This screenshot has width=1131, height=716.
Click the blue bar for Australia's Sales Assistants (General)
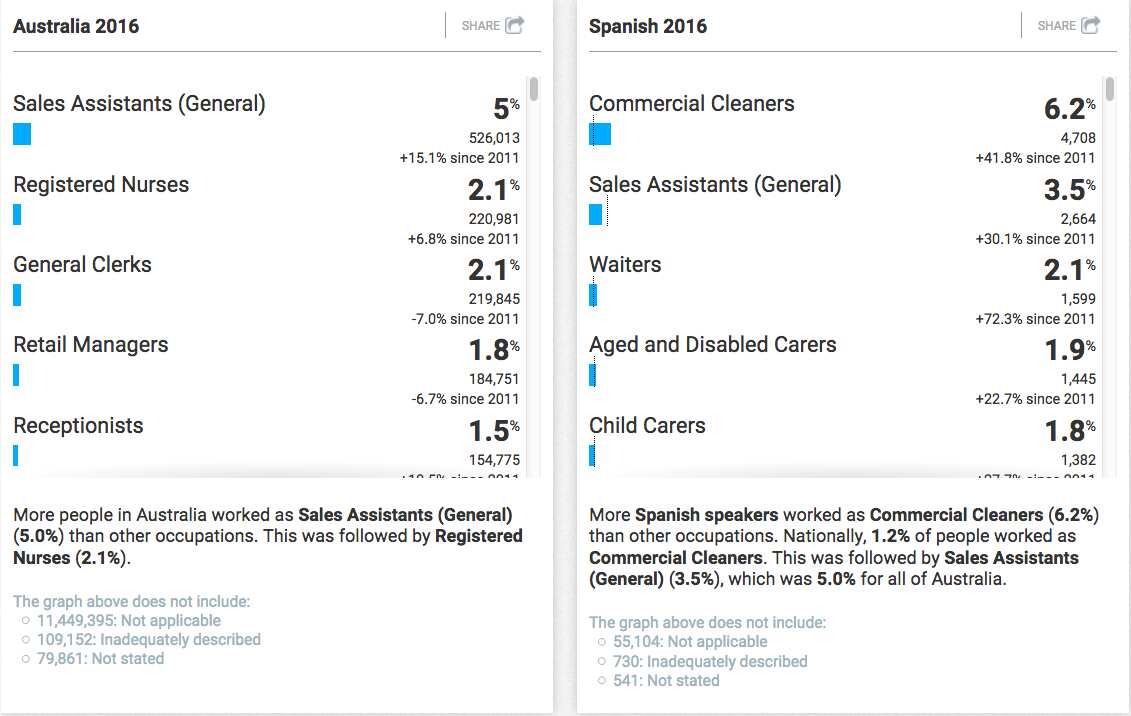(22, 134)
